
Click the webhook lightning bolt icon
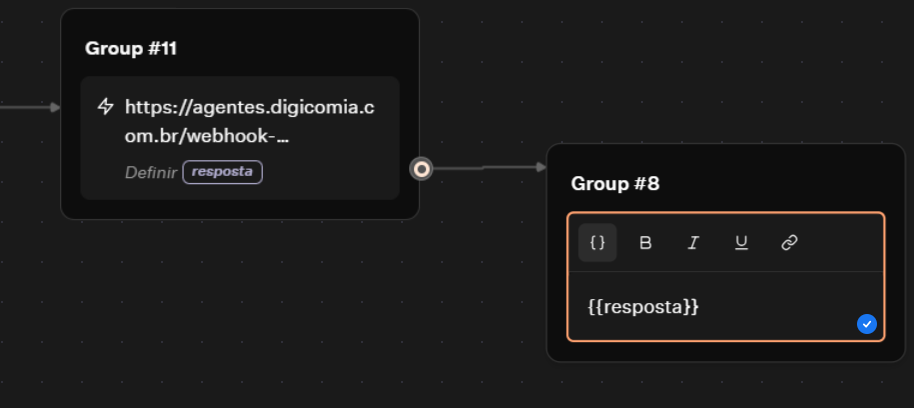tap(105, 107)
